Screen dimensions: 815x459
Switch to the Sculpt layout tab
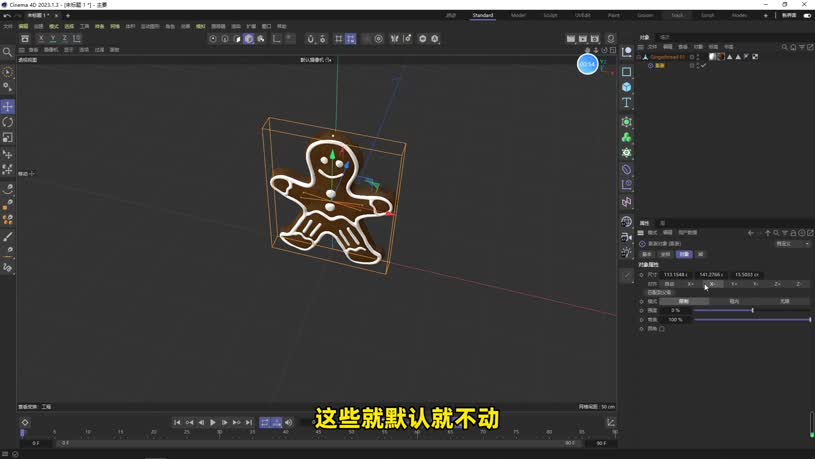(550, 16)
